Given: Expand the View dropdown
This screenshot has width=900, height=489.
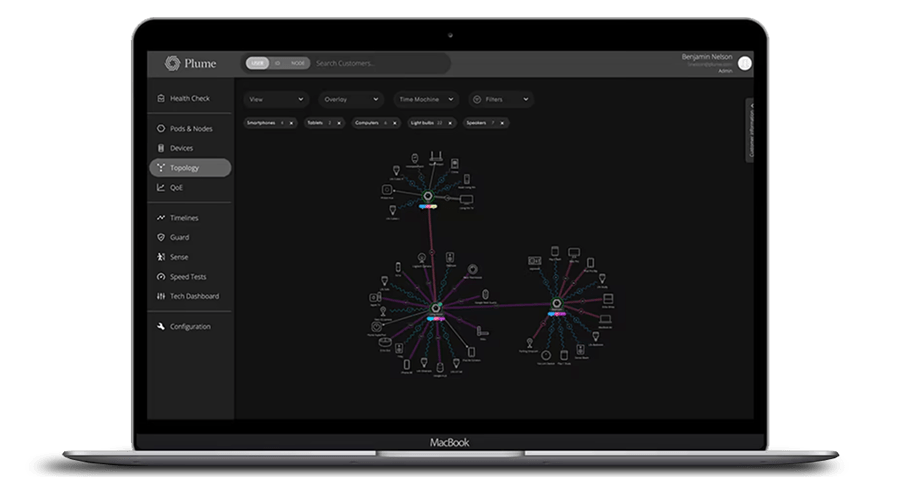Looking at the screenshot, I should [276, 100].
